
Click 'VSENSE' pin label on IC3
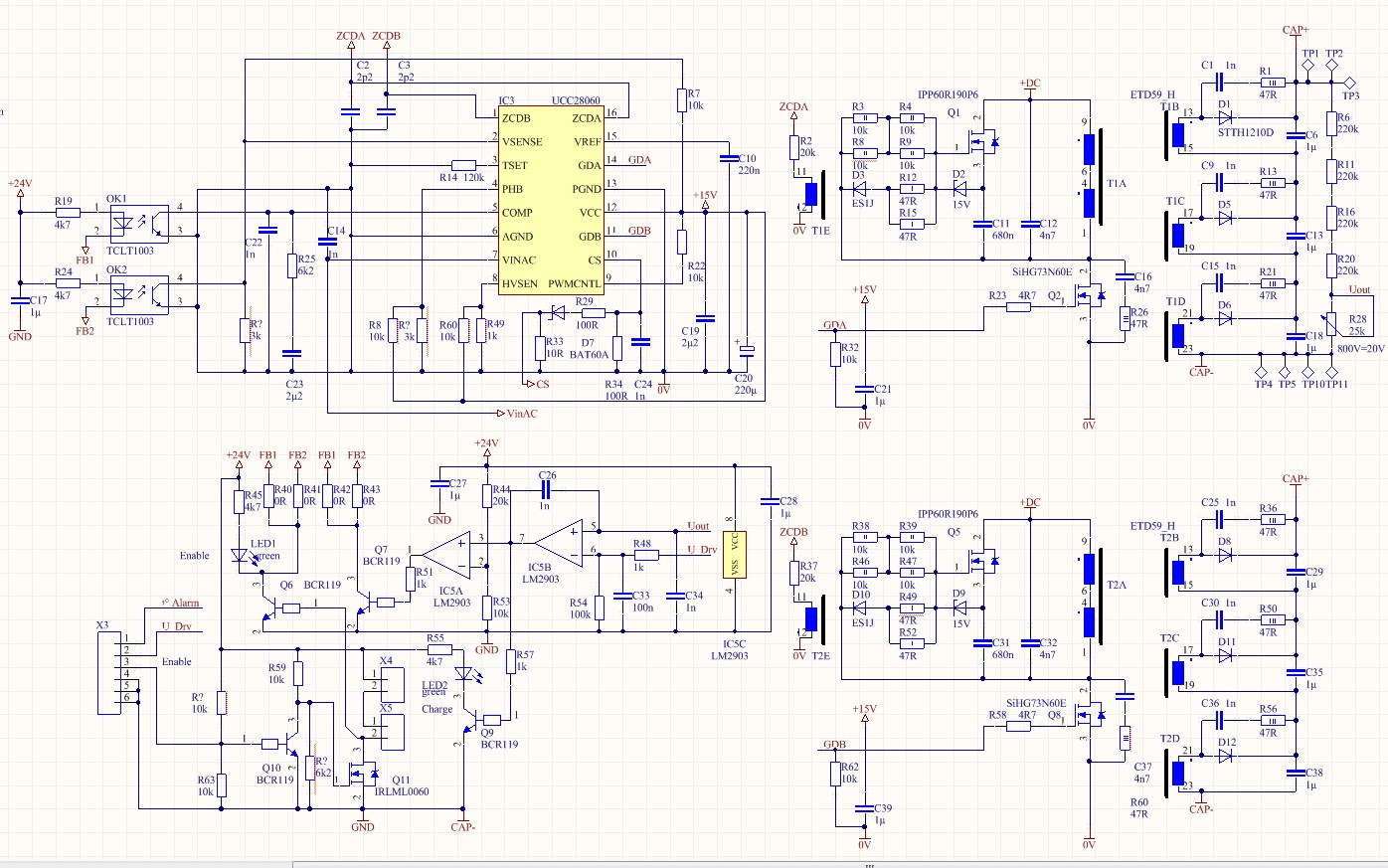click(522, 141)
